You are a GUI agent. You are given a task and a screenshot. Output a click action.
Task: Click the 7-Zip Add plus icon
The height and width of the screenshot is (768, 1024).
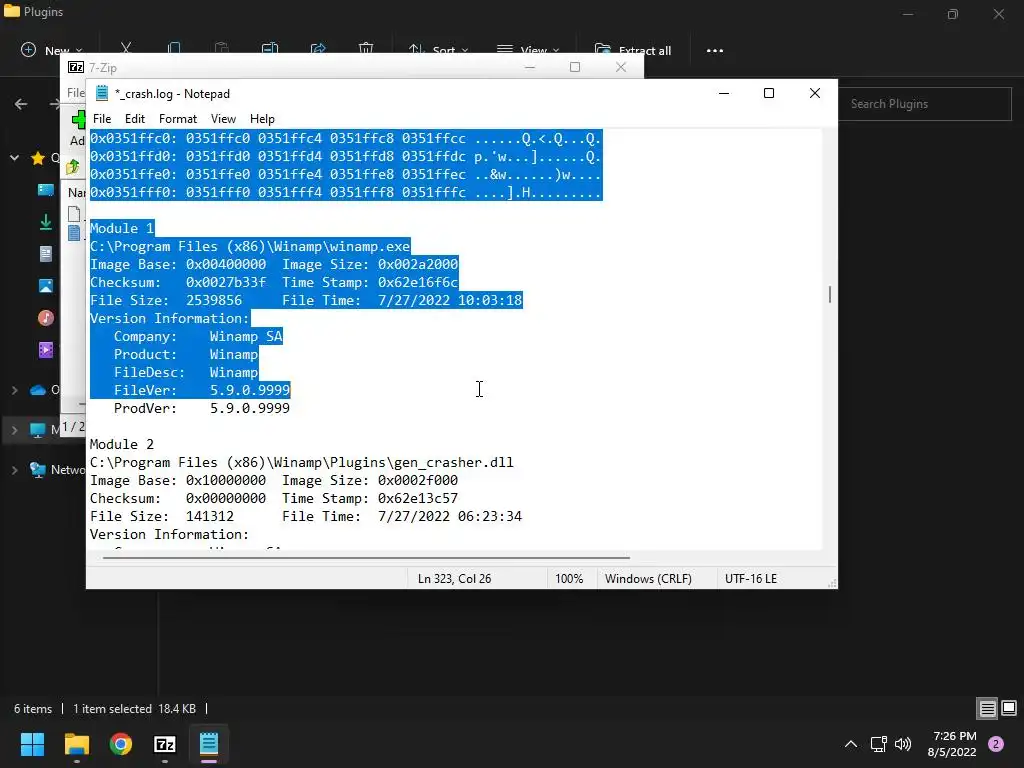coord(78,120)
